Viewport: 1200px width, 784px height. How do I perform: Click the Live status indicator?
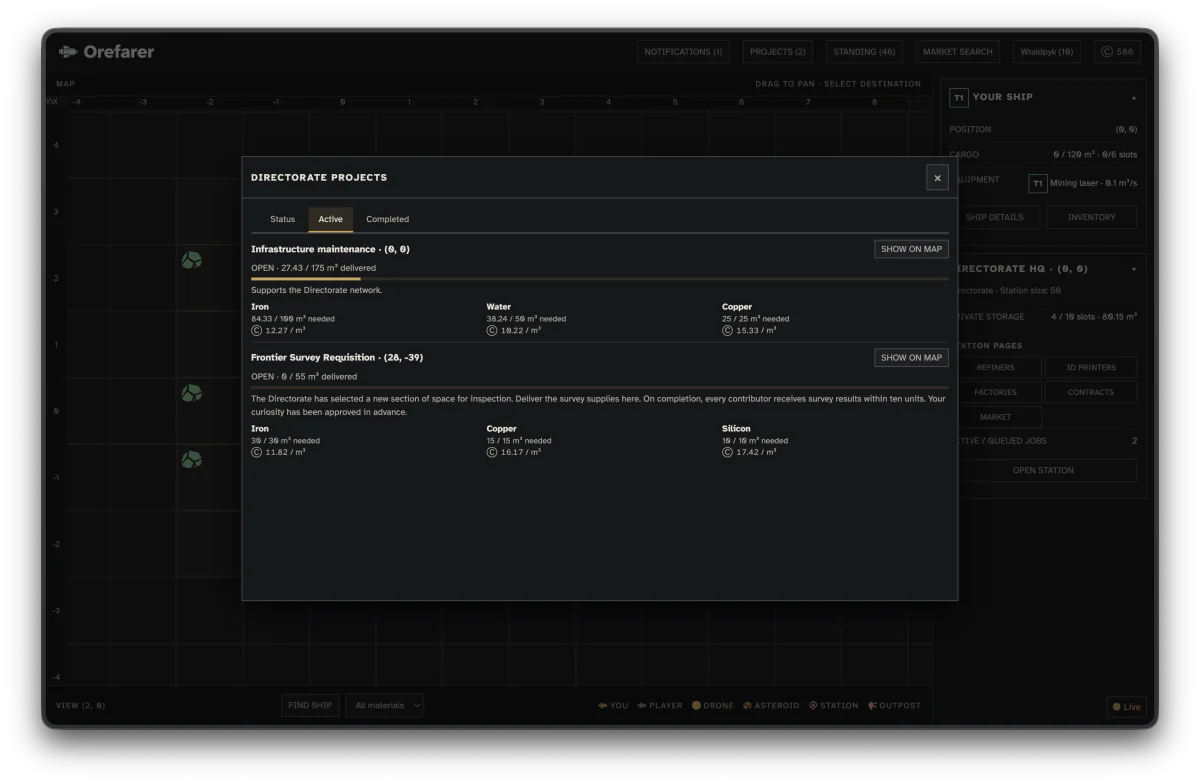click(x=1126, y=707)
